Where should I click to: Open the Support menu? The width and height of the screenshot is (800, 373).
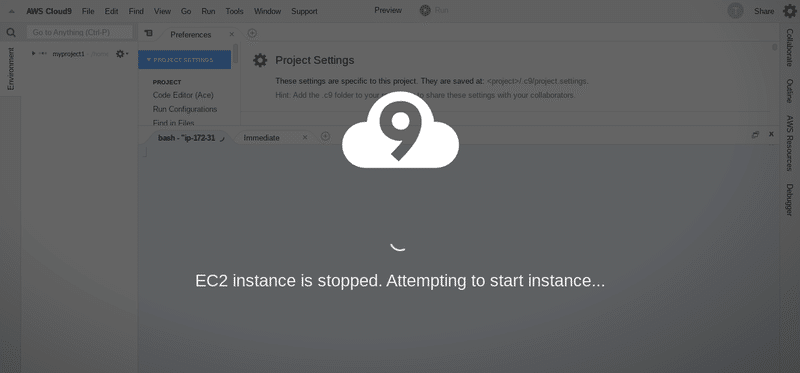304,11
